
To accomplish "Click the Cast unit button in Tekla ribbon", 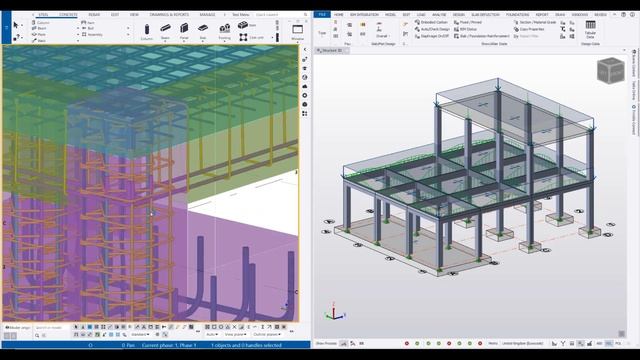I will pos(250,38).
